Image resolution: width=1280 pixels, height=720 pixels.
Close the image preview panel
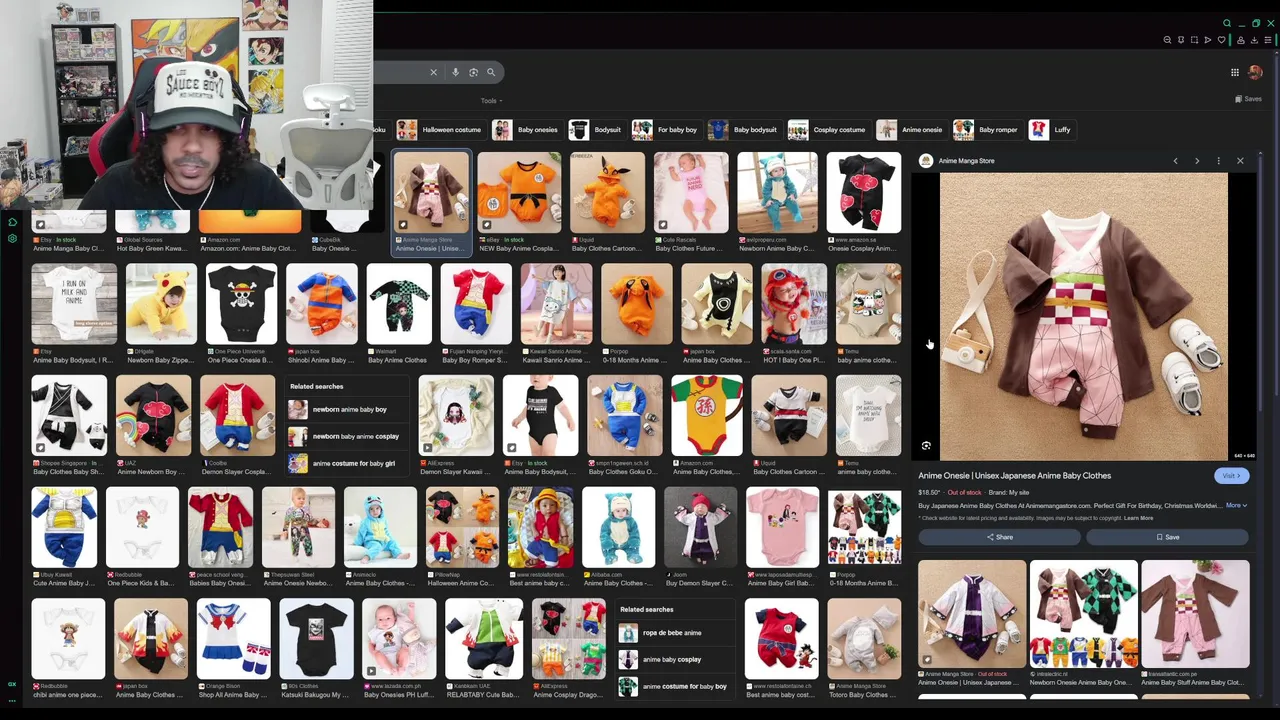1240,161
